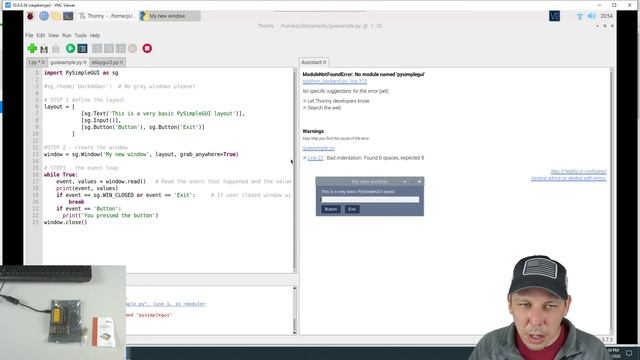
Task: Click the Button in My new window
Action: tap(331, 209)
